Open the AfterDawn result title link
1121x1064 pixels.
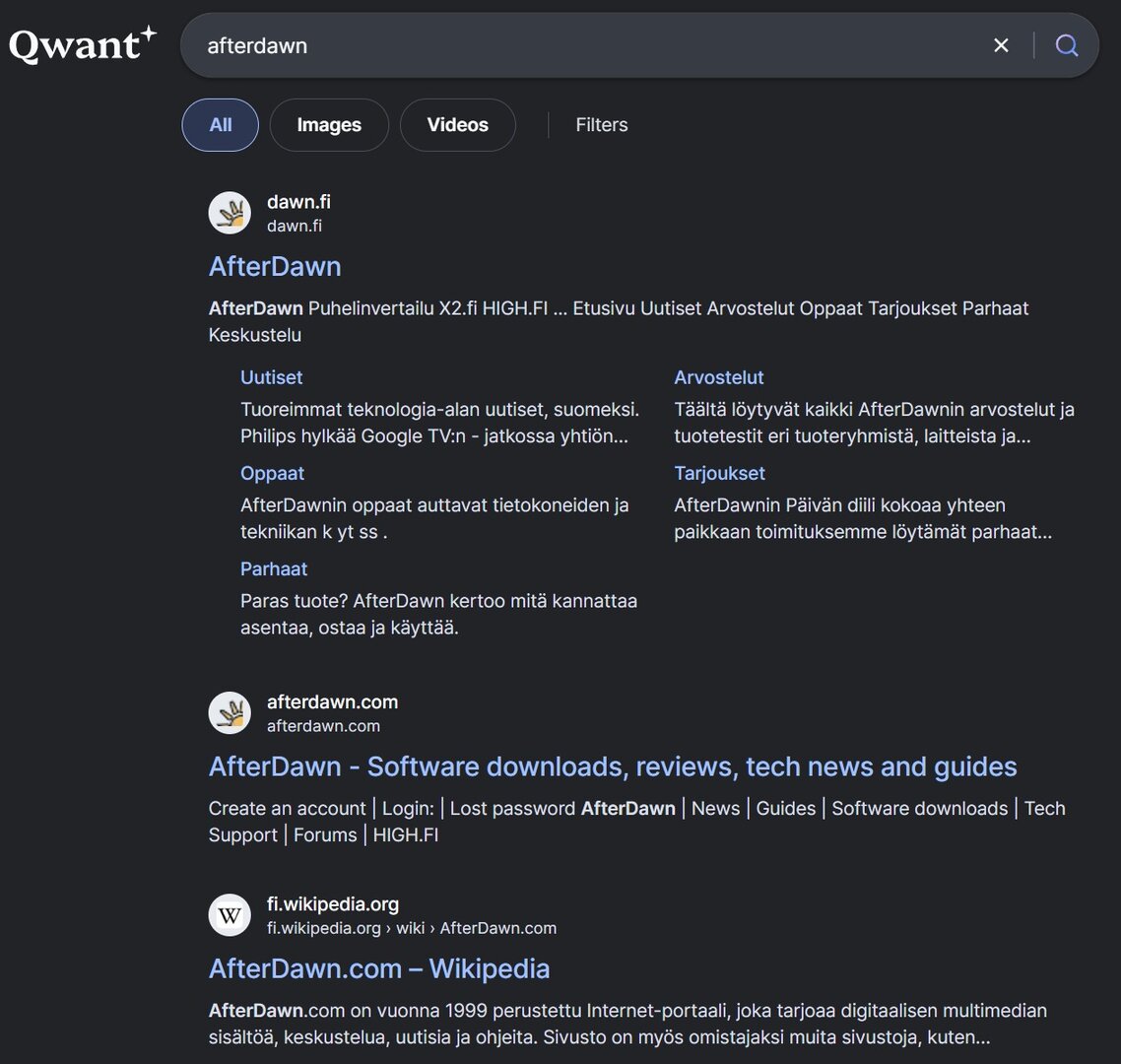tap(275, 267)
